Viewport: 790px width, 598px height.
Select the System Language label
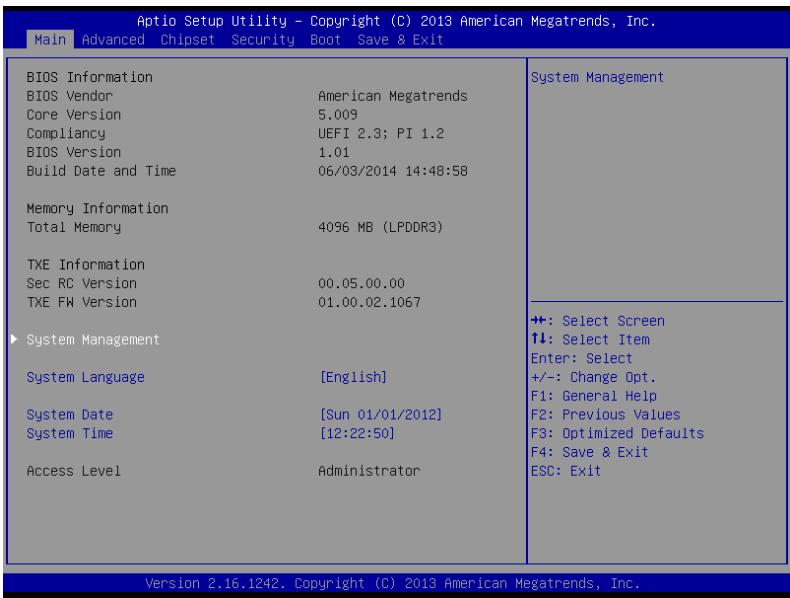86,377
